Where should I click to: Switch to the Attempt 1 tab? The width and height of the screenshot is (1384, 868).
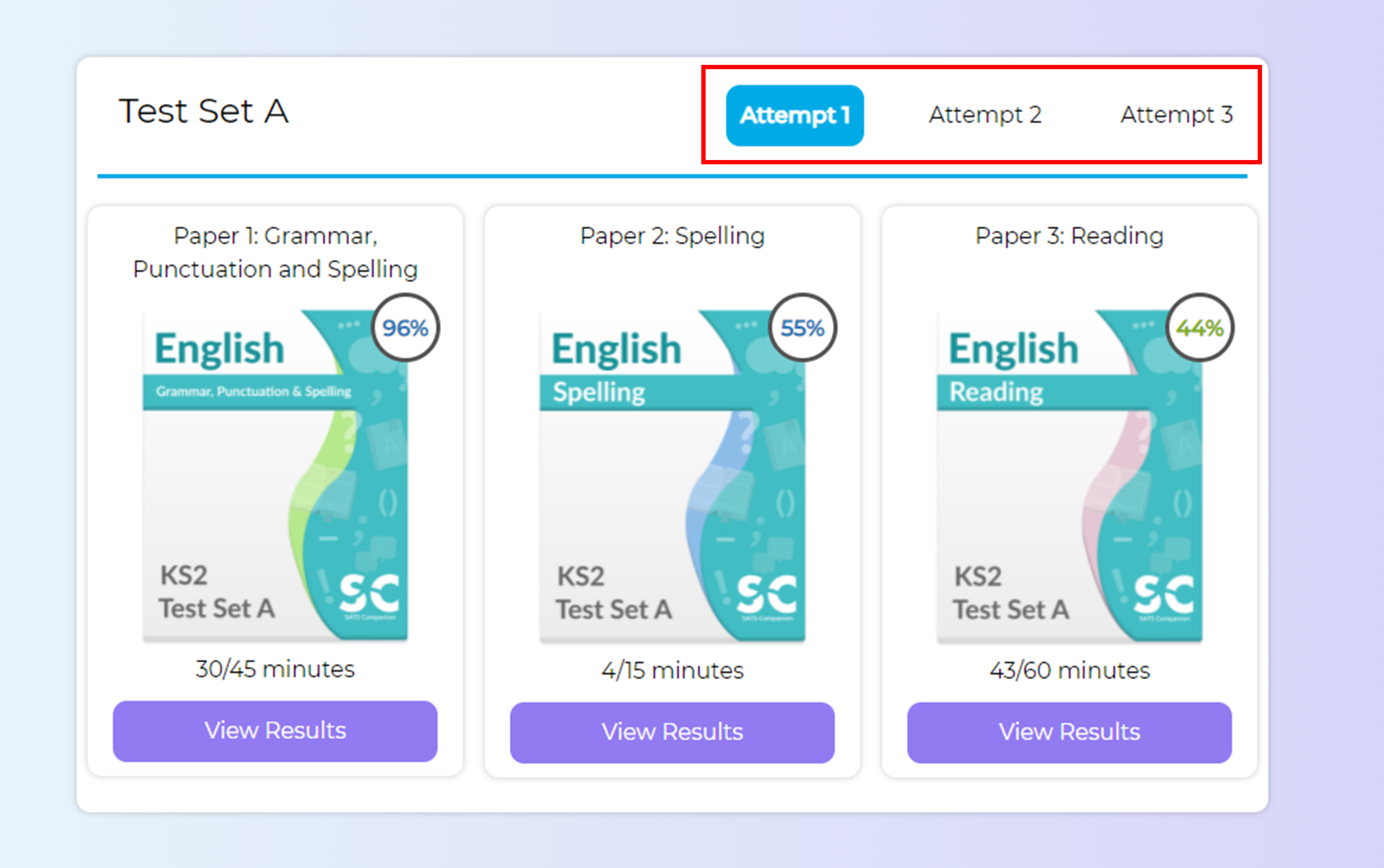(794, 115)
